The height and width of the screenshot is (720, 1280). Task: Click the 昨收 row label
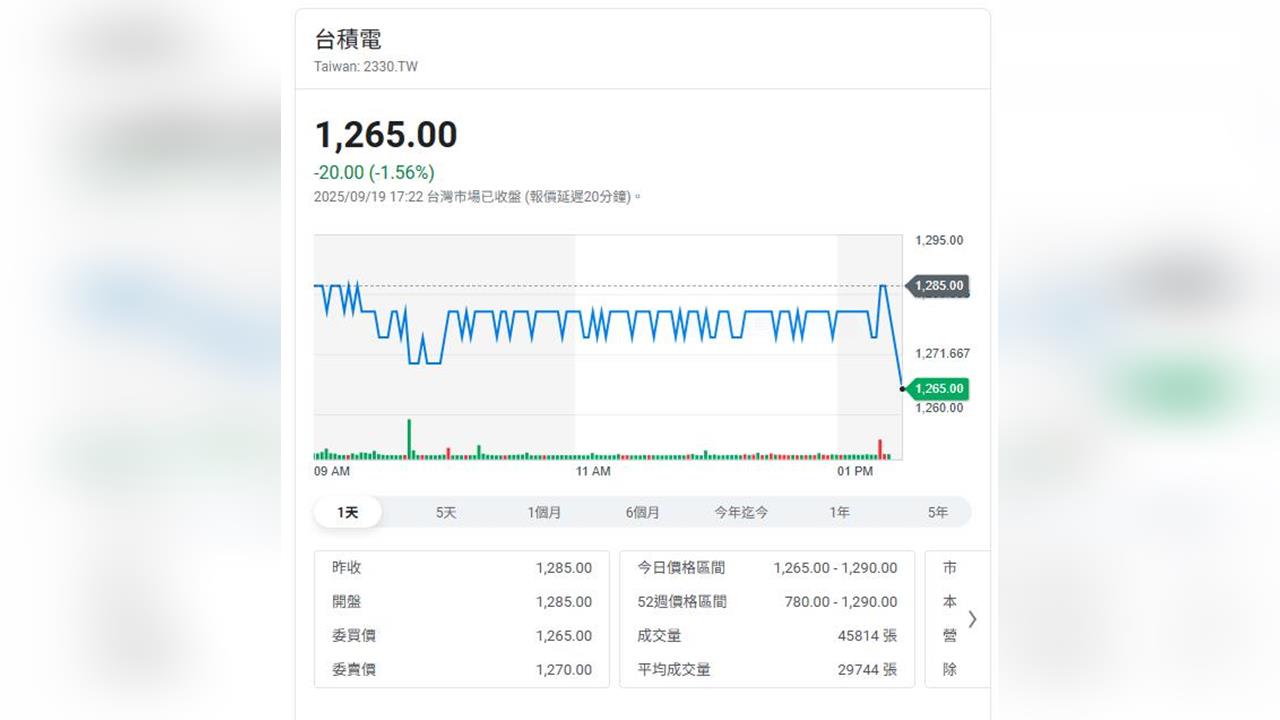pos(347,568)
